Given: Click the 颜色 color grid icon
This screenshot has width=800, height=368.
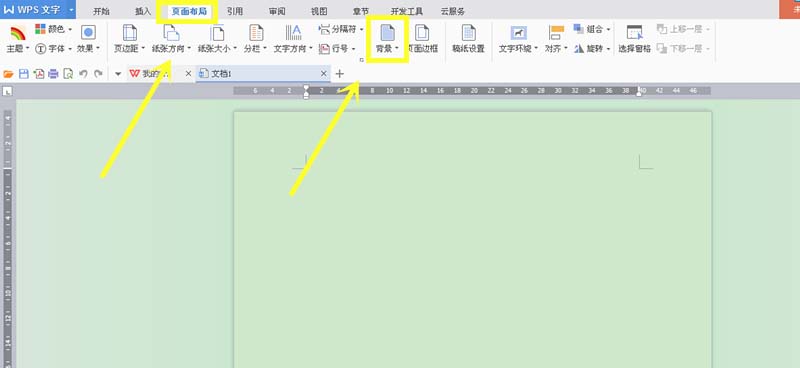Looking at the screenshot, I should tap(40, 29).
